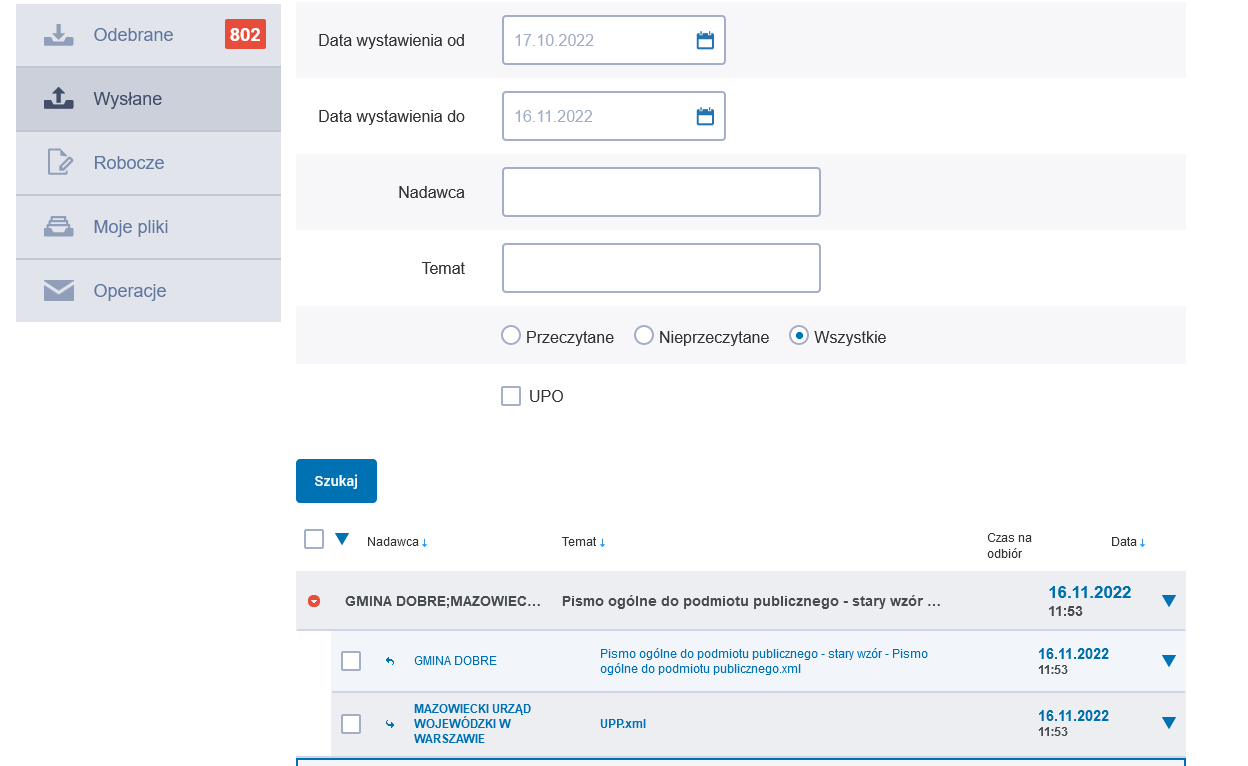Open bulk actions dropdown next to select-all
Viewport: 1248px width, 766px height.
pos(342,539)
